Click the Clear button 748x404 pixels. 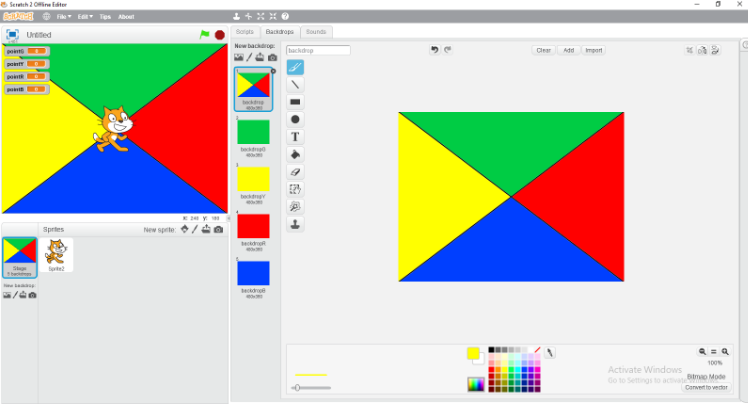pyautogui.click(x=543, y=50)
